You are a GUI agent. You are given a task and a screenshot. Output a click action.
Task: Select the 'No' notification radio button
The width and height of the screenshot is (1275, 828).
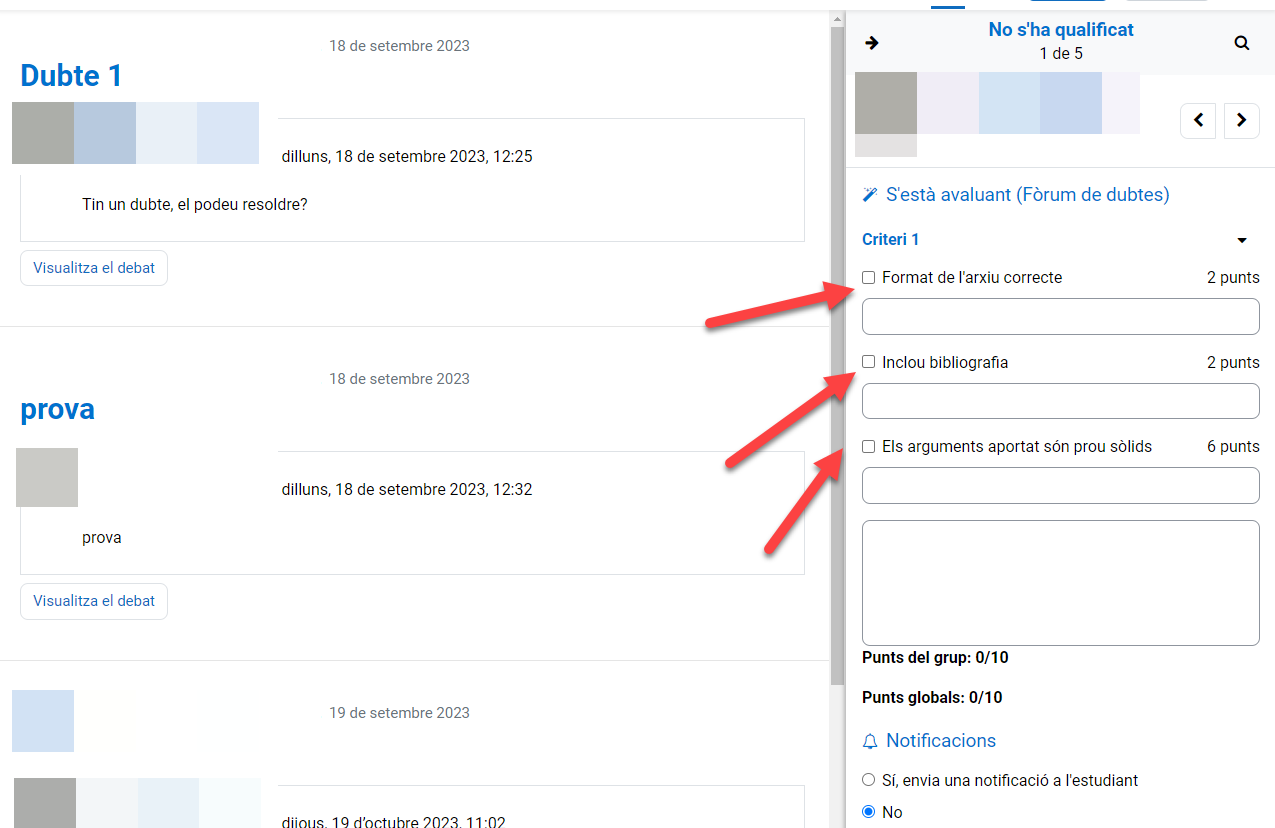[869, 812]
